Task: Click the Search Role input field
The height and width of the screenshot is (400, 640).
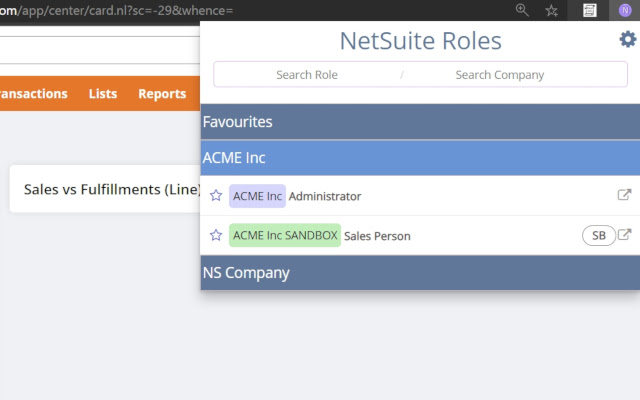Action: (307, 75)
